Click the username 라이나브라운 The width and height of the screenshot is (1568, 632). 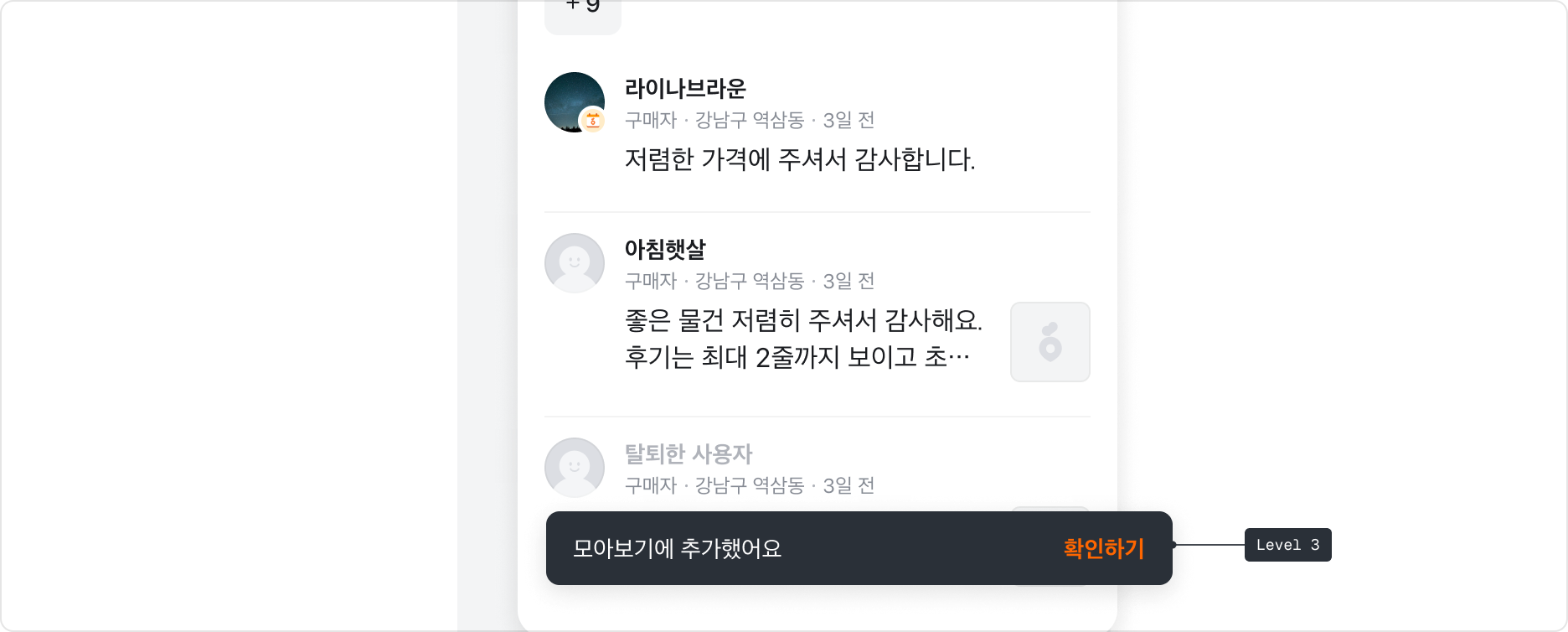(x=685, y=88)
